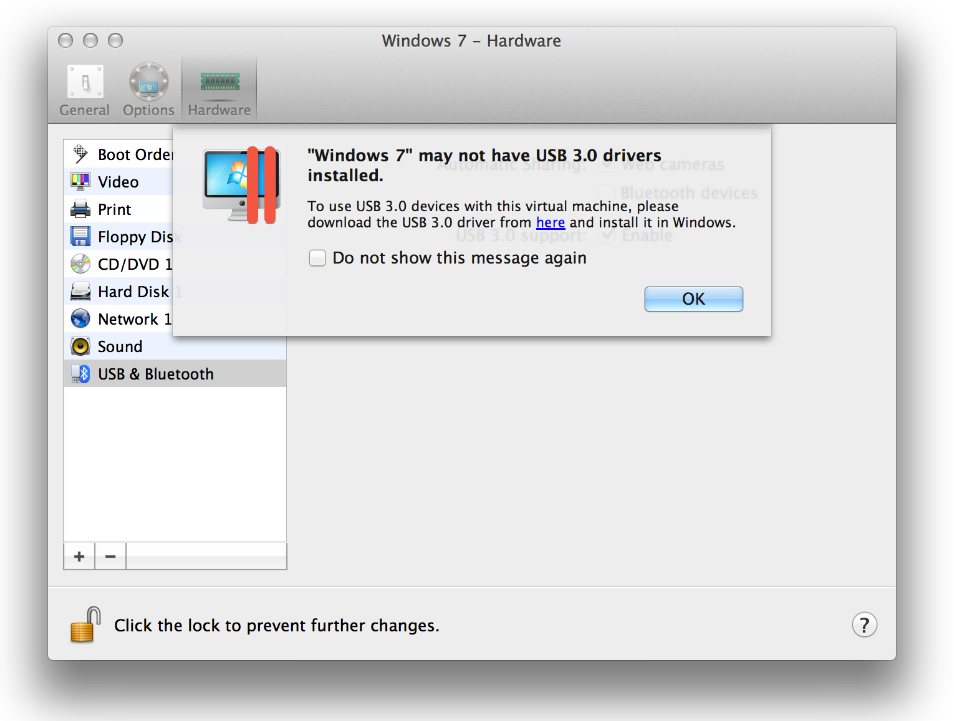
Task: Select Sound in the hardware list
Action: [x=175, y=346]
